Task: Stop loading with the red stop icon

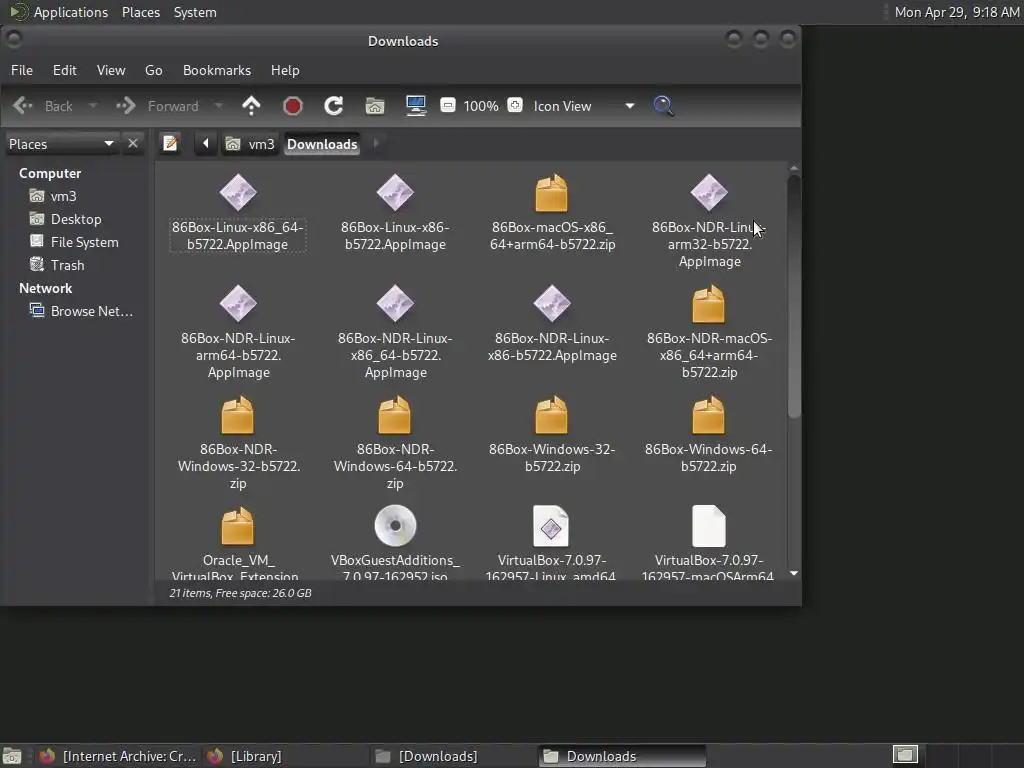Action: 293,106
